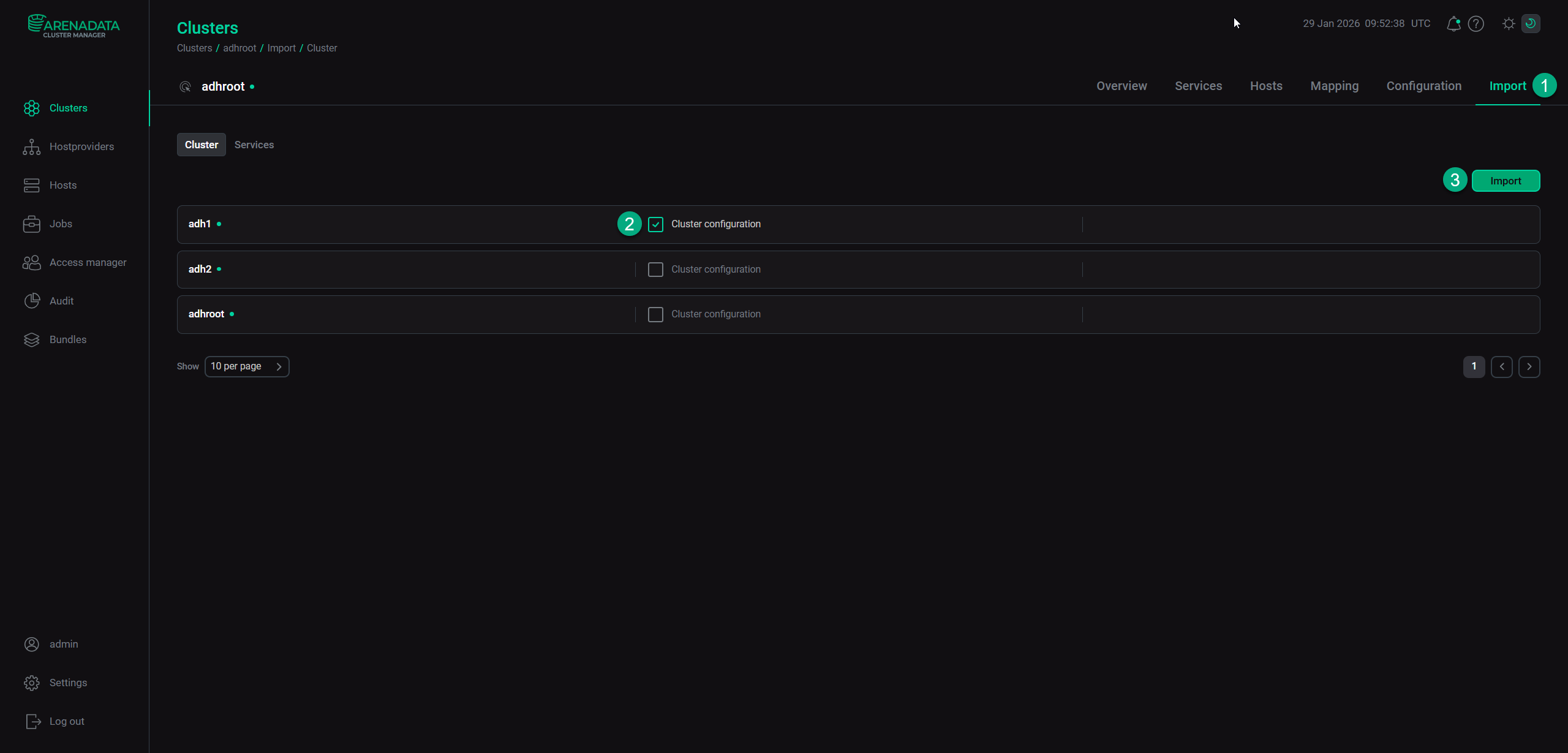Viewport: 1568px width, 753px height.
Task: Click adhroot in the breadcrumb
Action: coord(239,48)
